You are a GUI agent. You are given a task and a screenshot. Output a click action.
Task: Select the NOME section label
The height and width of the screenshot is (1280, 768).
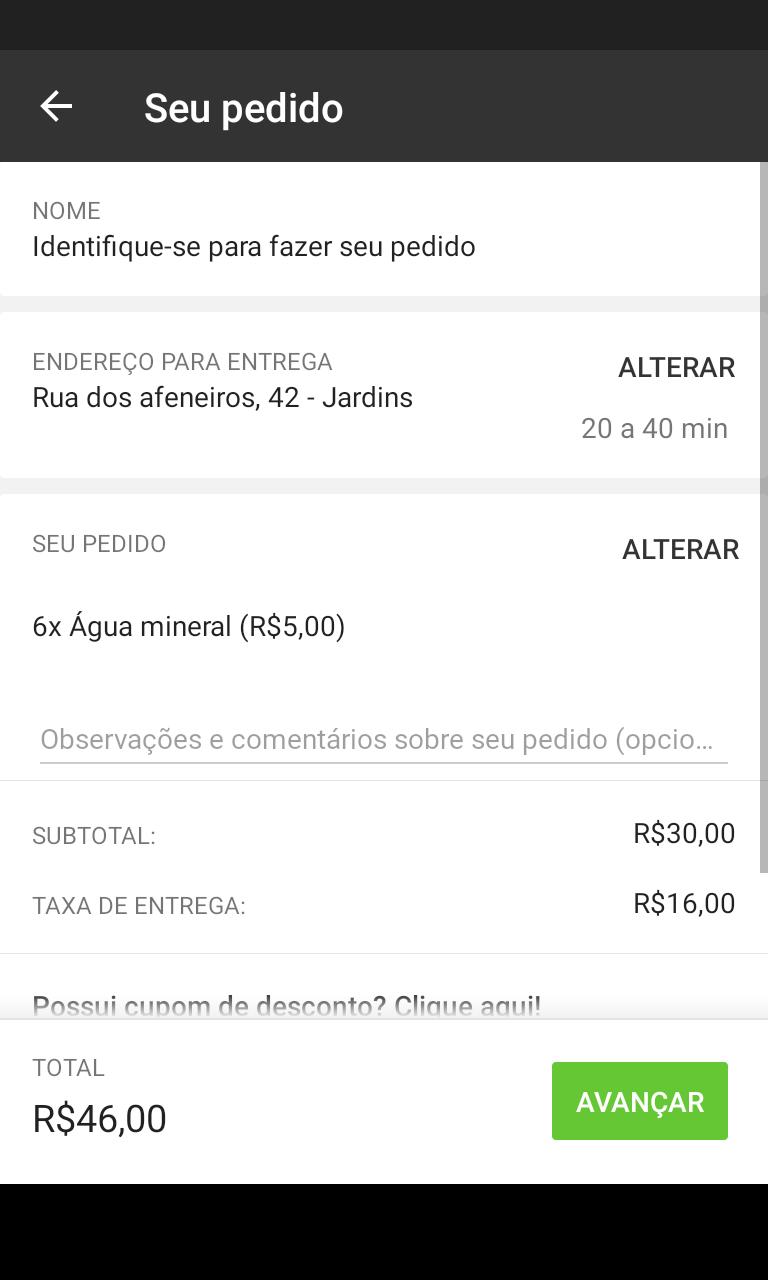(x=67, y=211)
